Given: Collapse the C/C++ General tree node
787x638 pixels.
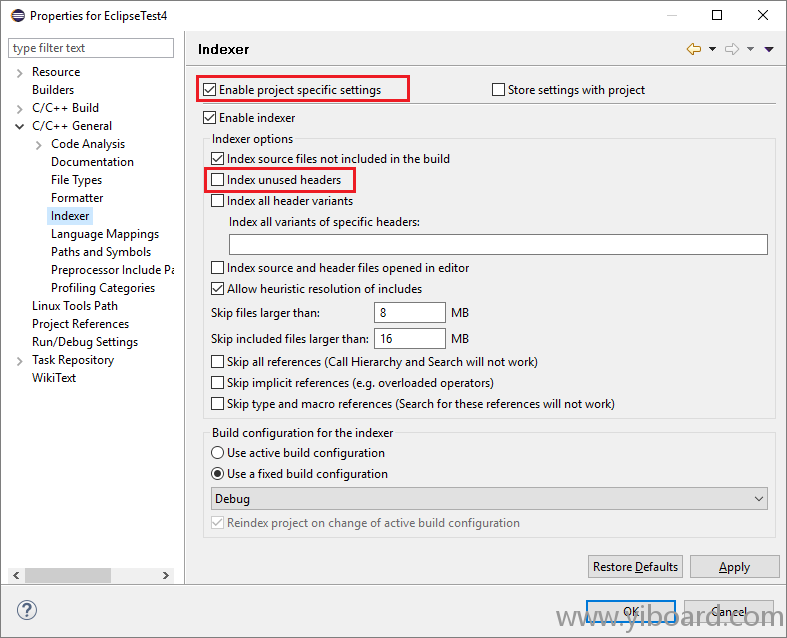Looking at the screenshot, I should point(20,126).
